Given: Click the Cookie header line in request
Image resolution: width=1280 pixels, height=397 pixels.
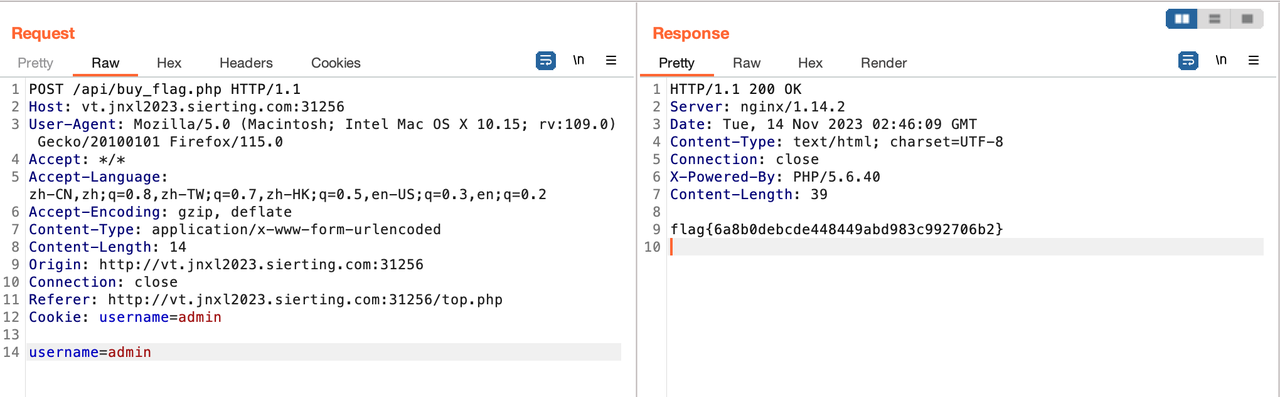Looking at the screenshot, I should [x=125, y=317].
